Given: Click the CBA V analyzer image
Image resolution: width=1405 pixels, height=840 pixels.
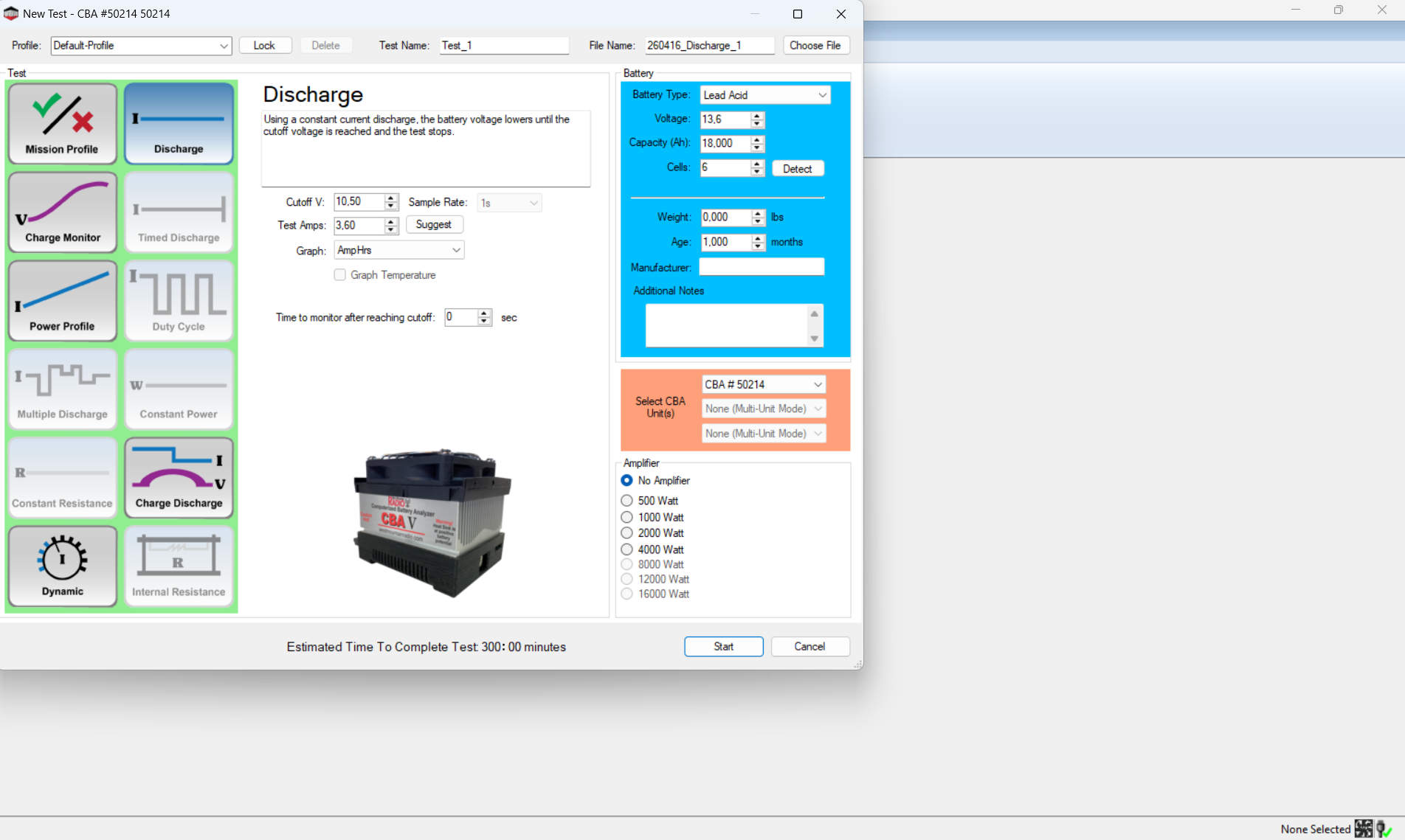Looking at the screenshot, I should pyautogui.click(x=432, y=522).
